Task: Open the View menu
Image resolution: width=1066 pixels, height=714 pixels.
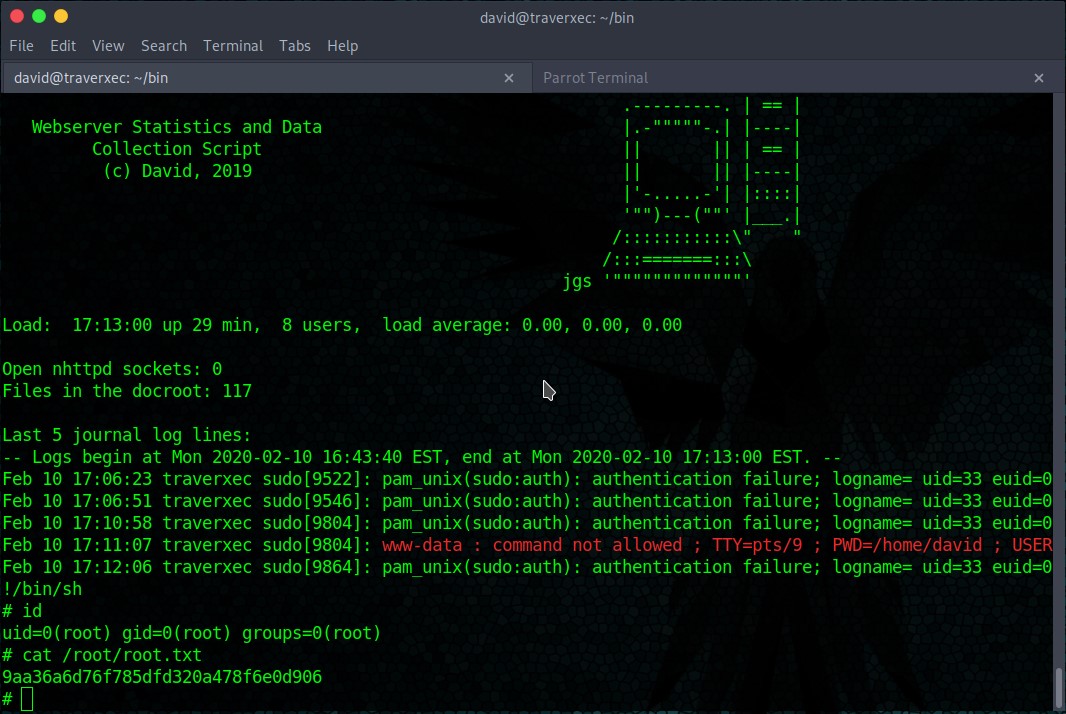Action: click(108, 46)
